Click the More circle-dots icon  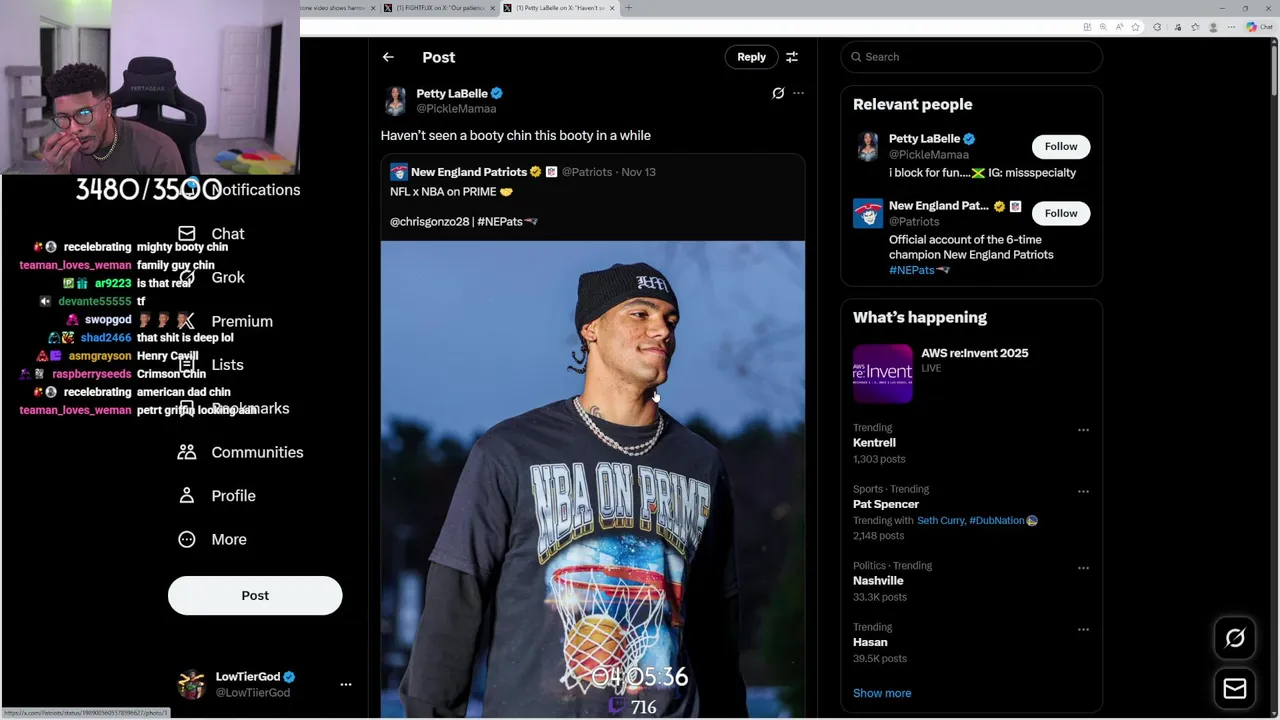click(x=187, y=539)
